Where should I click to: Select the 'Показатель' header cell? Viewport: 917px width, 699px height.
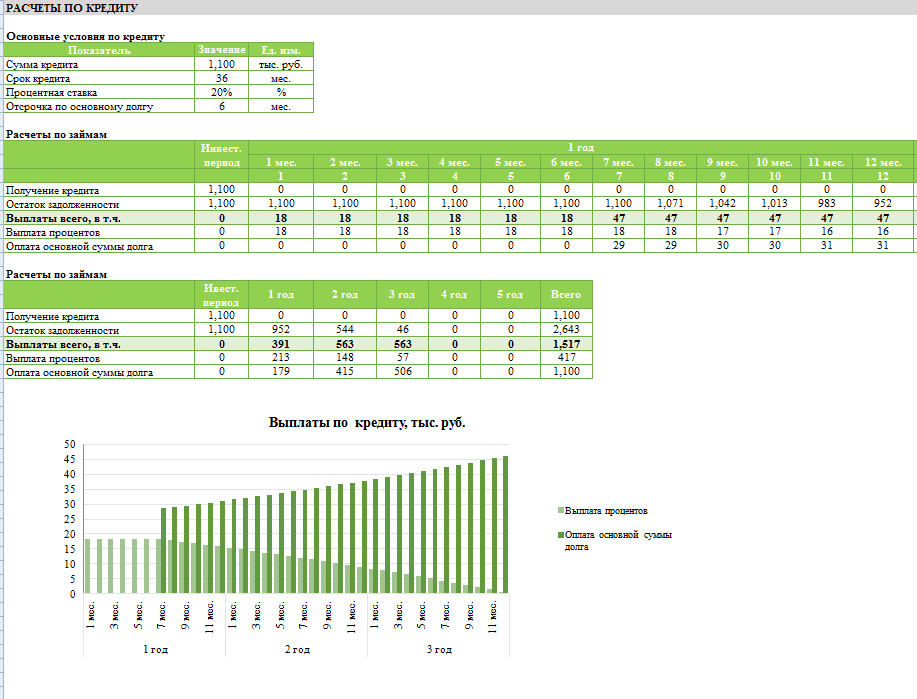click(x=99, y=50)
